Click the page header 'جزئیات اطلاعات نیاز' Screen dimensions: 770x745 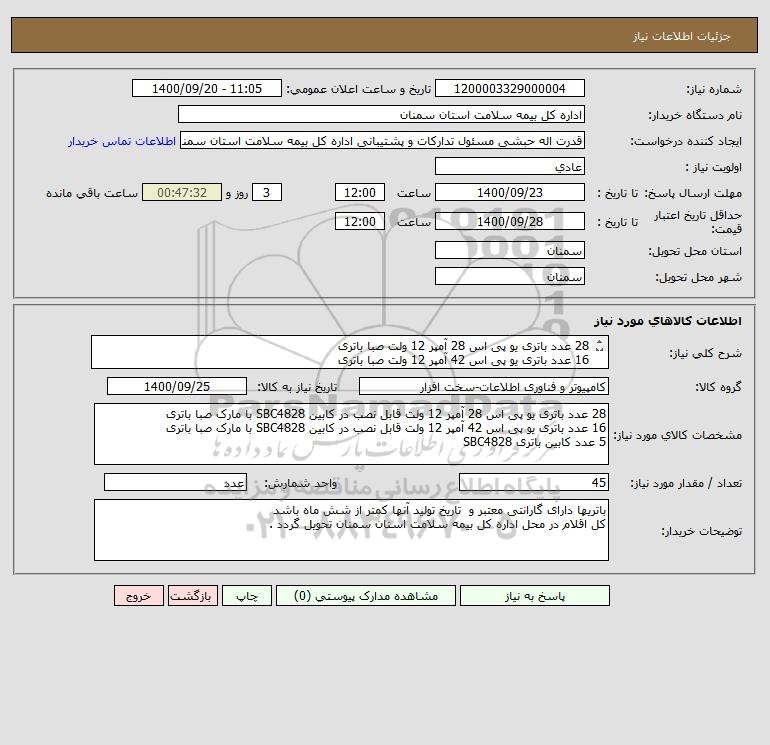click(682, 37)
